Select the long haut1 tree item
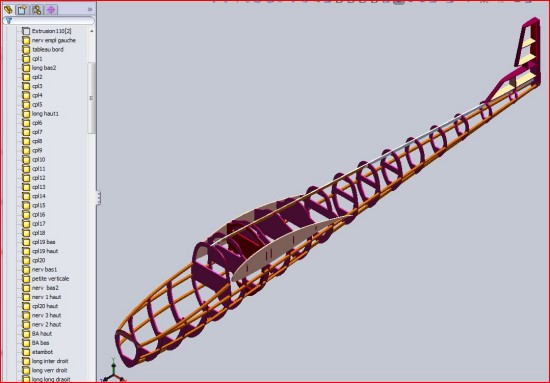This screenshot has height=383, width=550. tap(45, 114)
